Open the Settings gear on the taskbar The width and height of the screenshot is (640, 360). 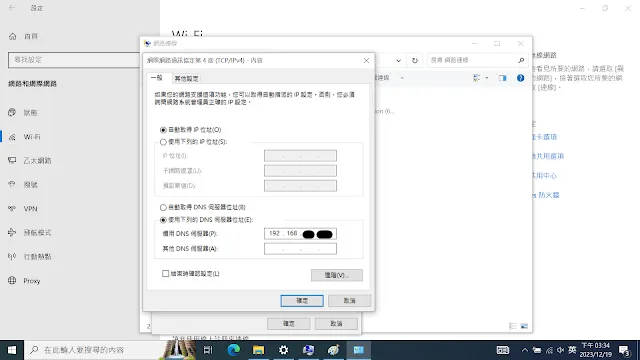point(283,350)
